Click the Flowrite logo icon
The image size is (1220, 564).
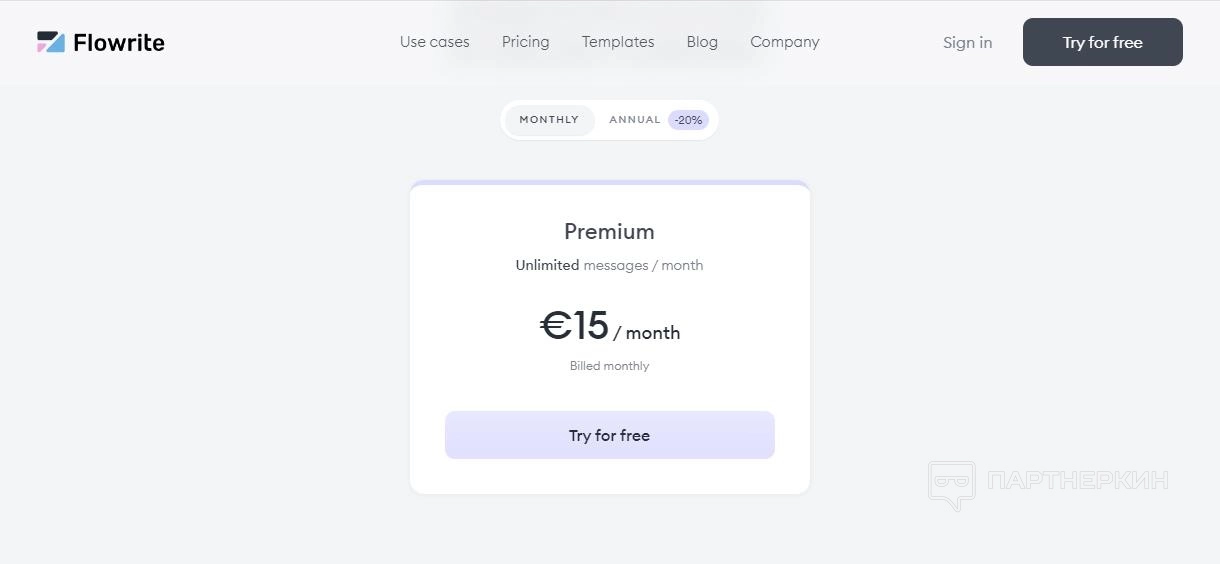pos(51,42)
